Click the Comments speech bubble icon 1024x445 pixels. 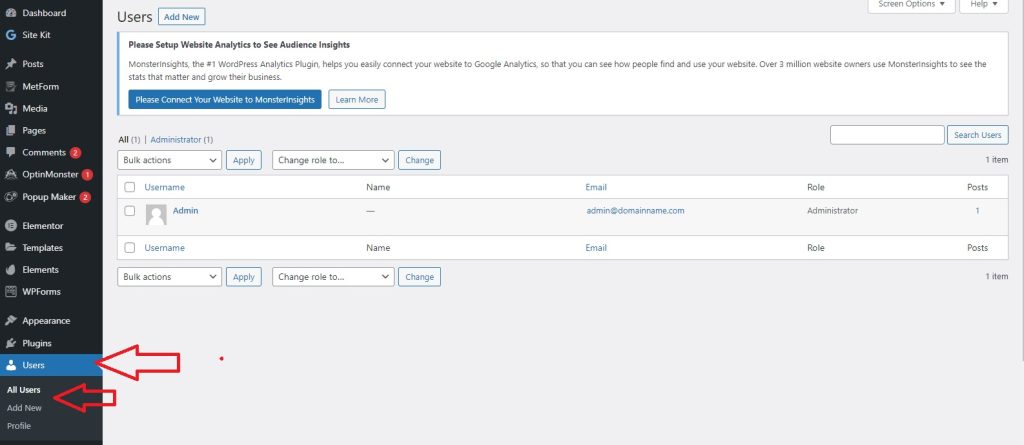tap(10, 152)
